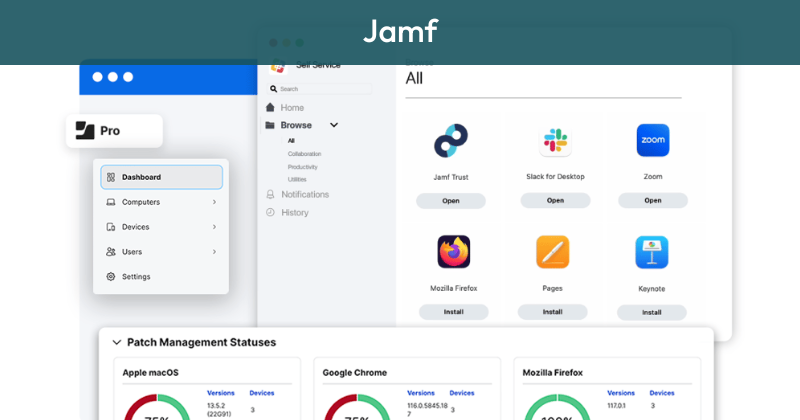Open the Computers menu item
The image size is (800, 420).
[x=161, y=202]
